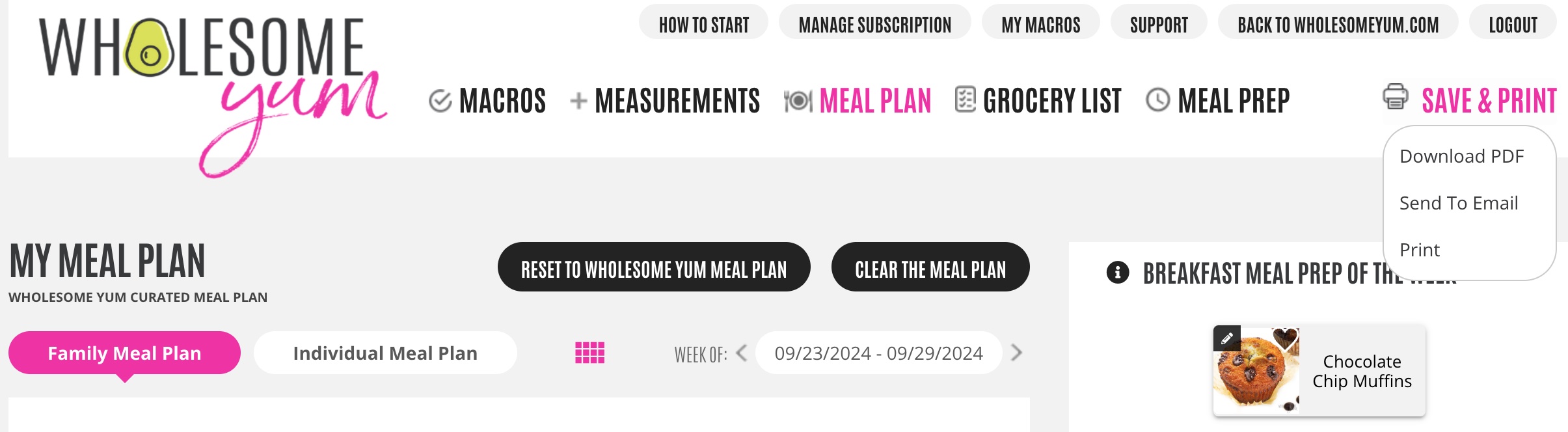
Task: Click the checkmark icon beside Macros
Action: click(440, 101)
